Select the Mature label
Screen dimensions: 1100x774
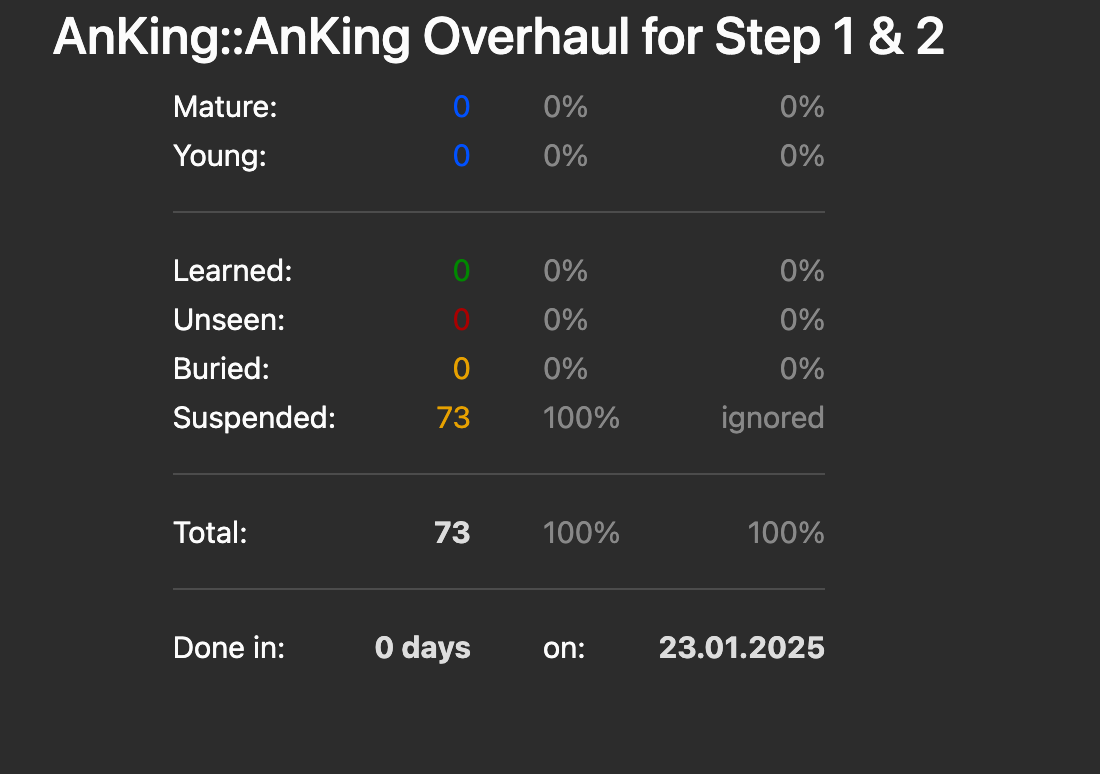[225, 107]
